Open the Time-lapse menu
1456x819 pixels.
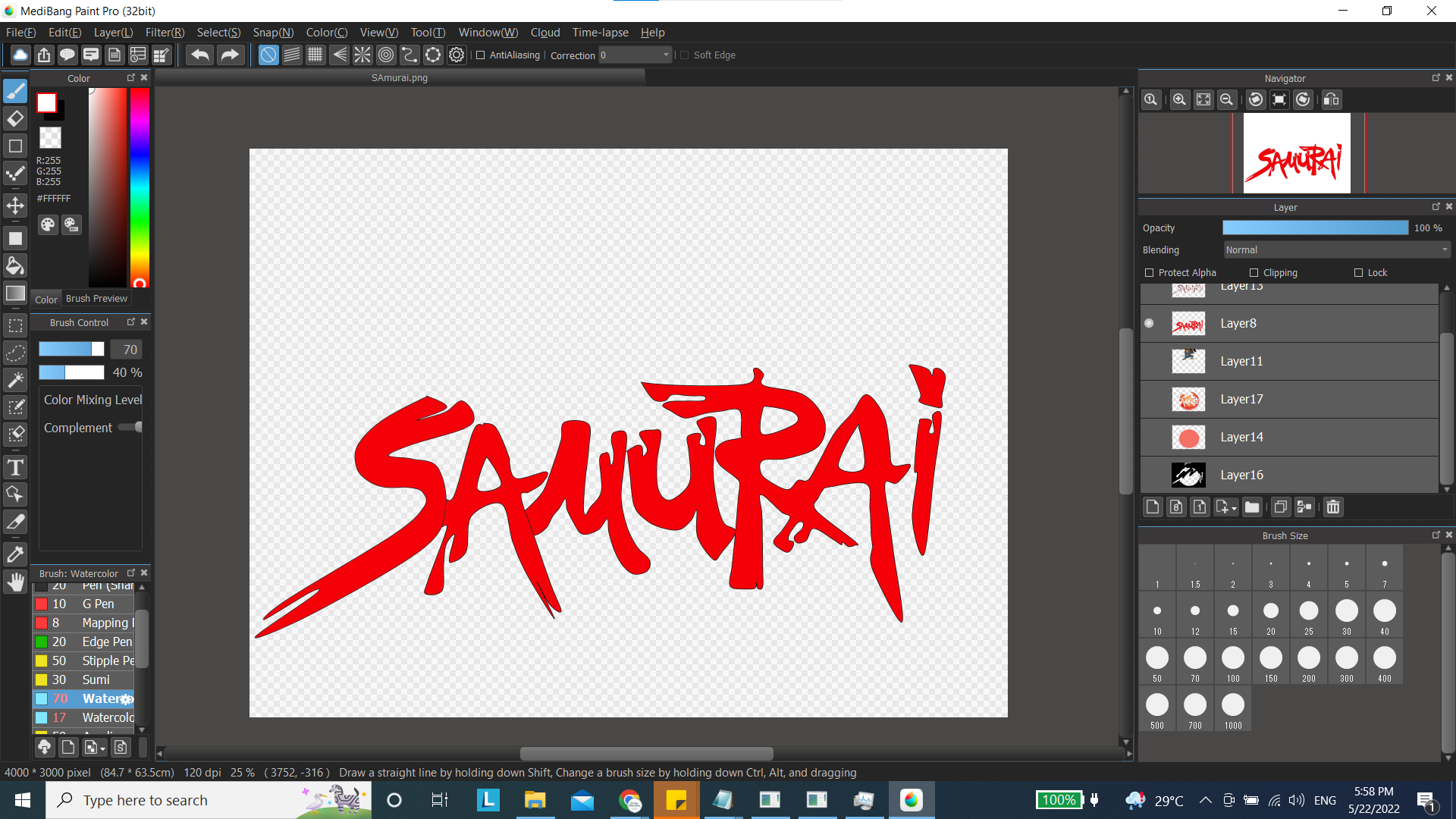coord(600,33)
